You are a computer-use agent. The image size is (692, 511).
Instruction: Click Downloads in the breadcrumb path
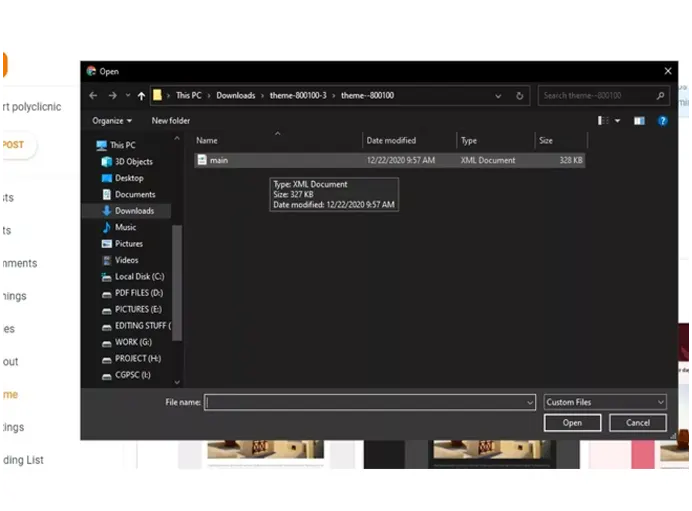click(236, 96)
